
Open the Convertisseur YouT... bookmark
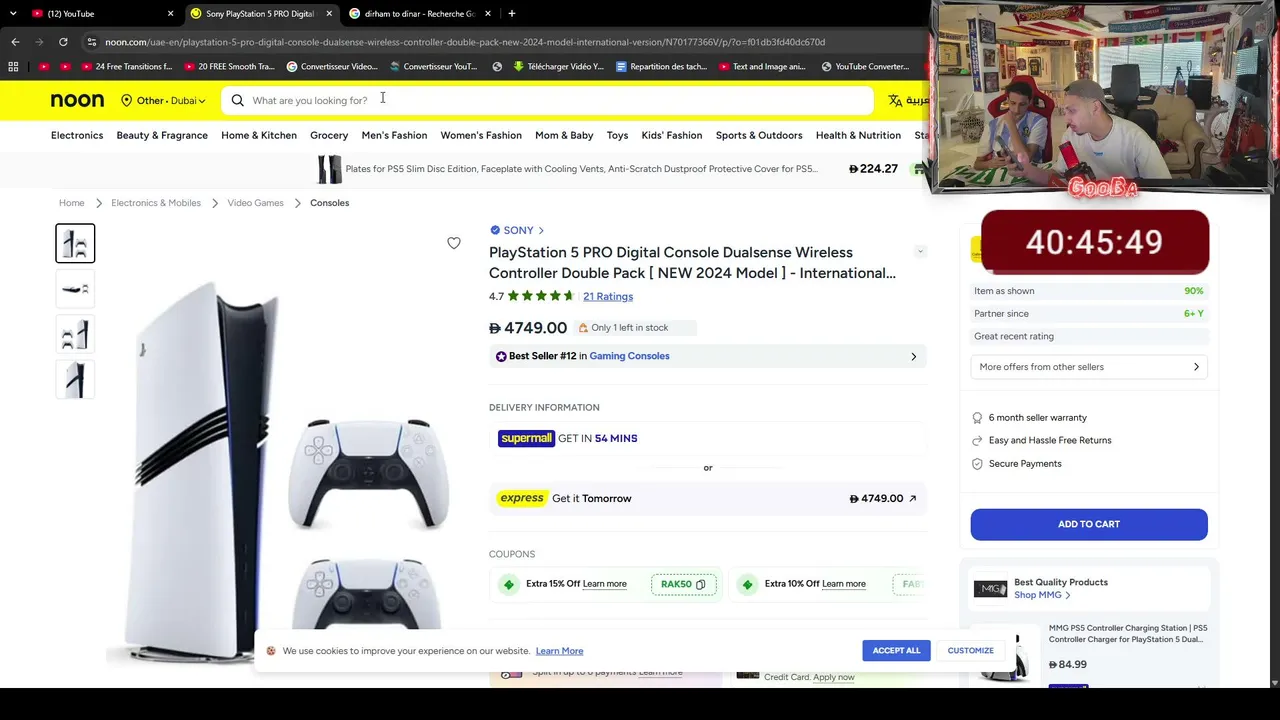click(434, 67)
